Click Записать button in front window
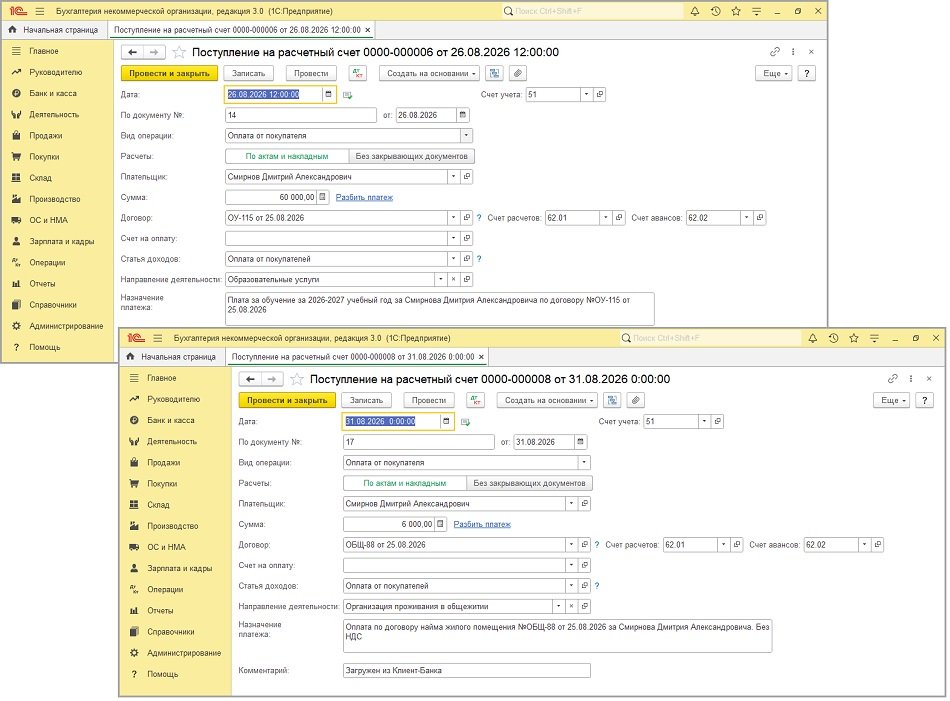This screenshot has height=701, width=950. point(367,400)
